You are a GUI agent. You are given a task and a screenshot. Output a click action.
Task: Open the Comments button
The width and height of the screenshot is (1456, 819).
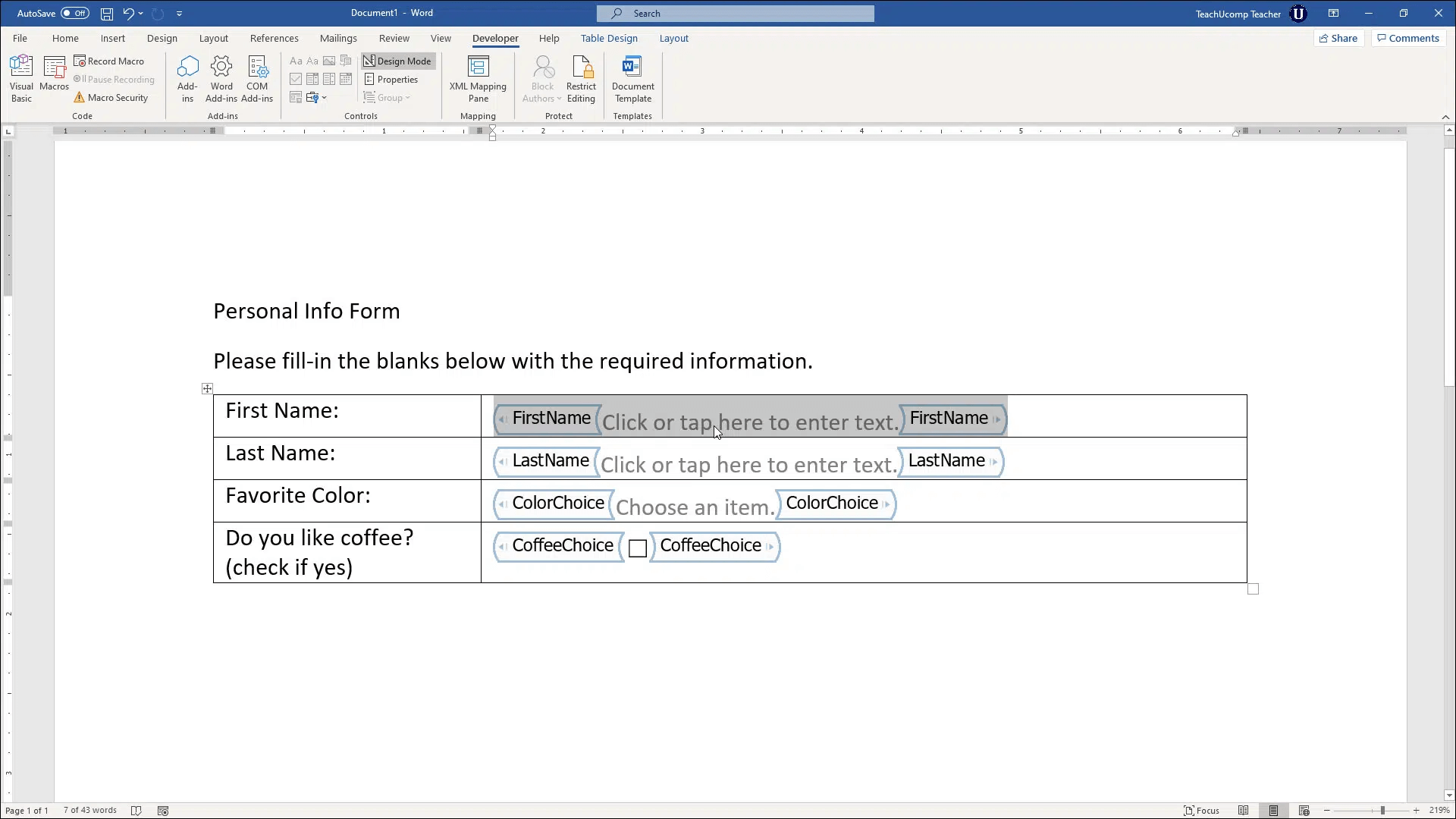click(x=1413, y=38)
